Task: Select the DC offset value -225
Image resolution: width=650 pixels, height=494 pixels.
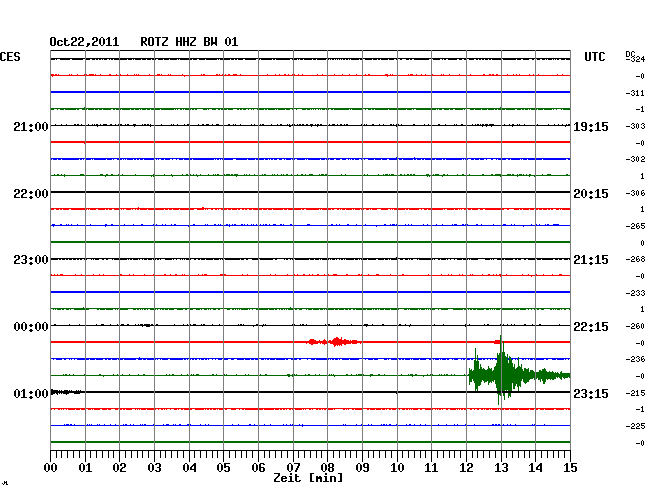Action: tap(635, 426)
